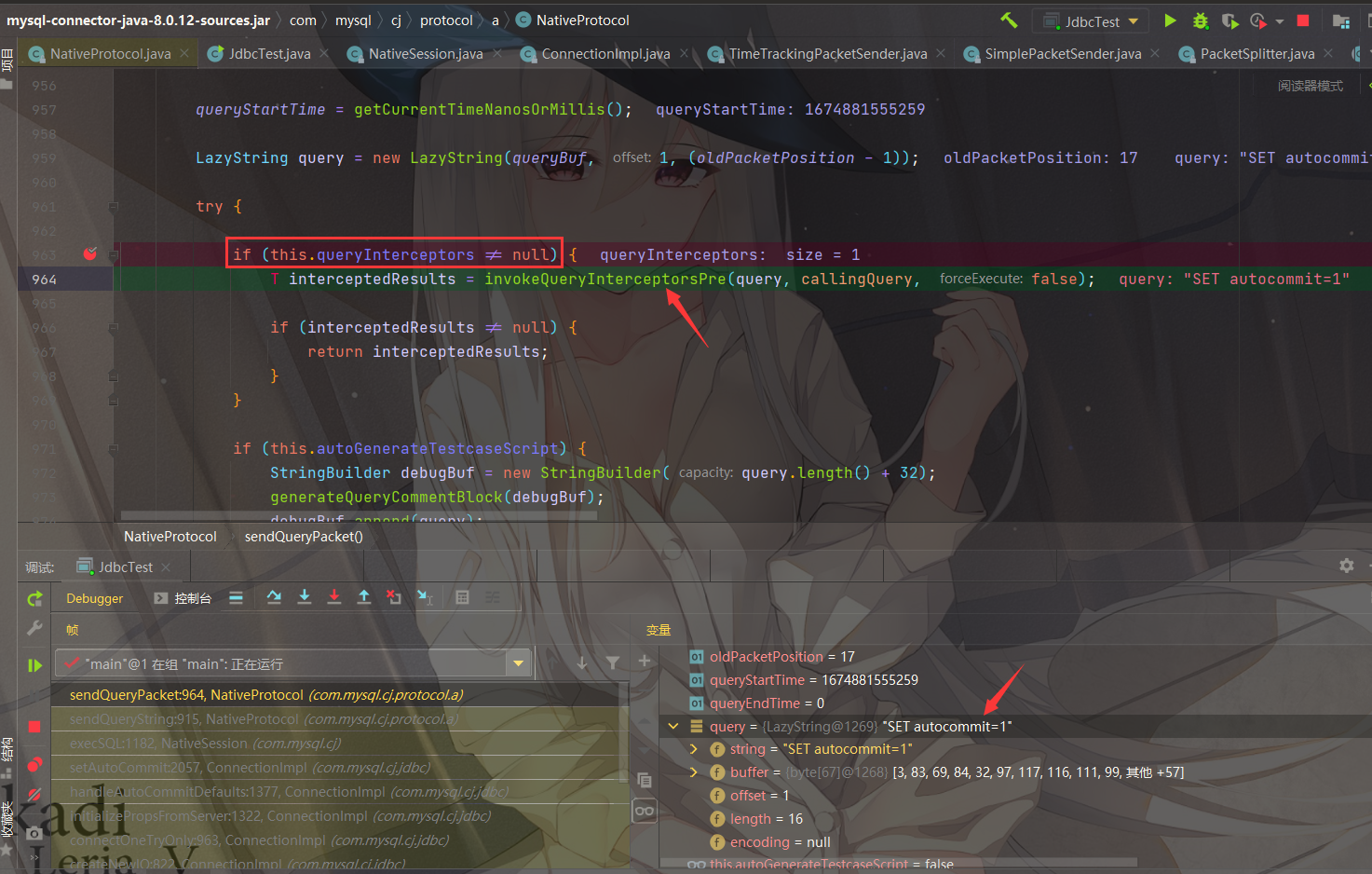1372x874 pixels.
Task: Click protocol in top breadcrumb path
Action: point(446,20)
